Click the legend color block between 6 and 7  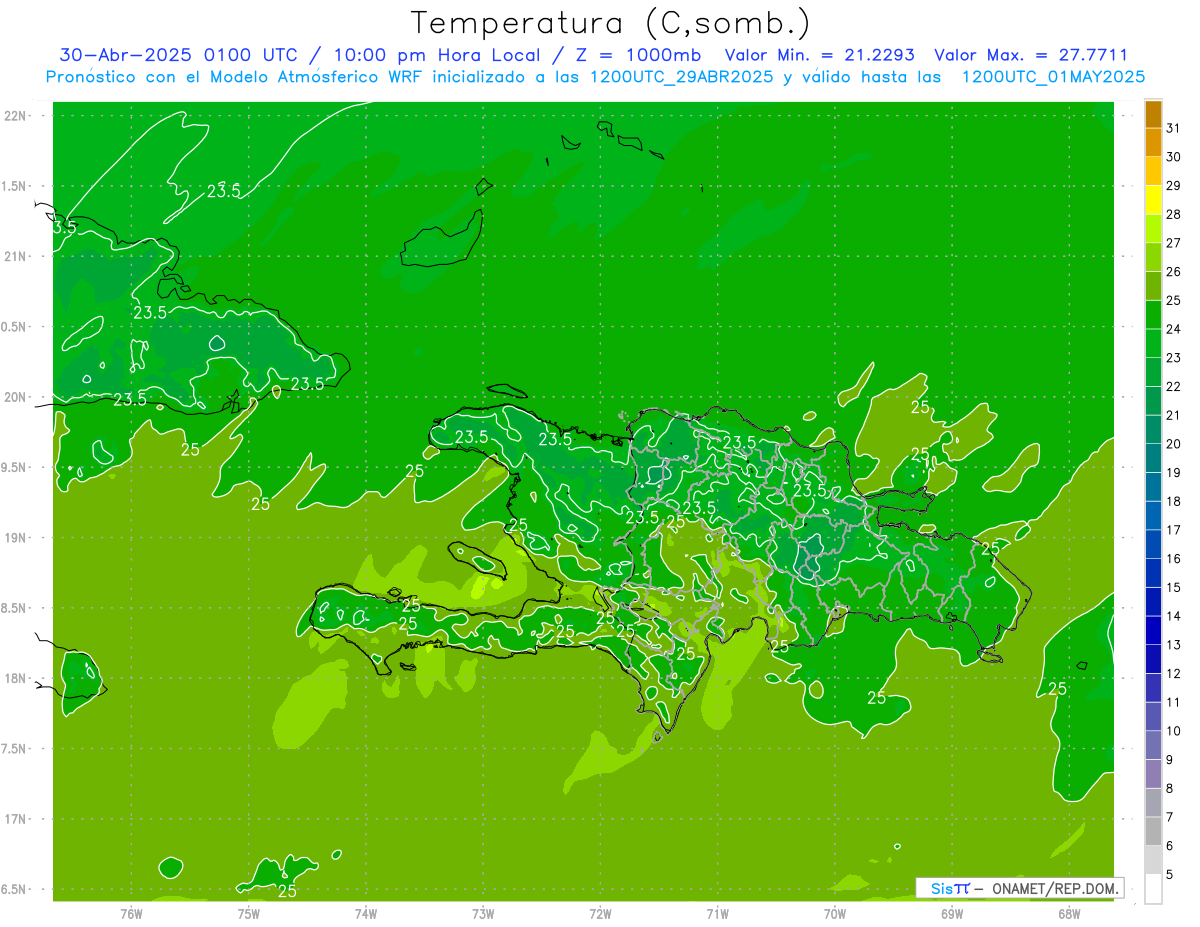coord(1153,831)
